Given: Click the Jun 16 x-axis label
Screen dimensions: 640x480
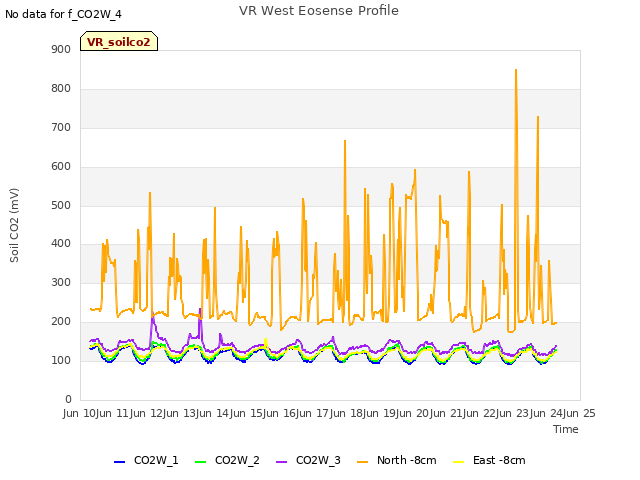Looking at the screenshot, I should click(281, 413).
